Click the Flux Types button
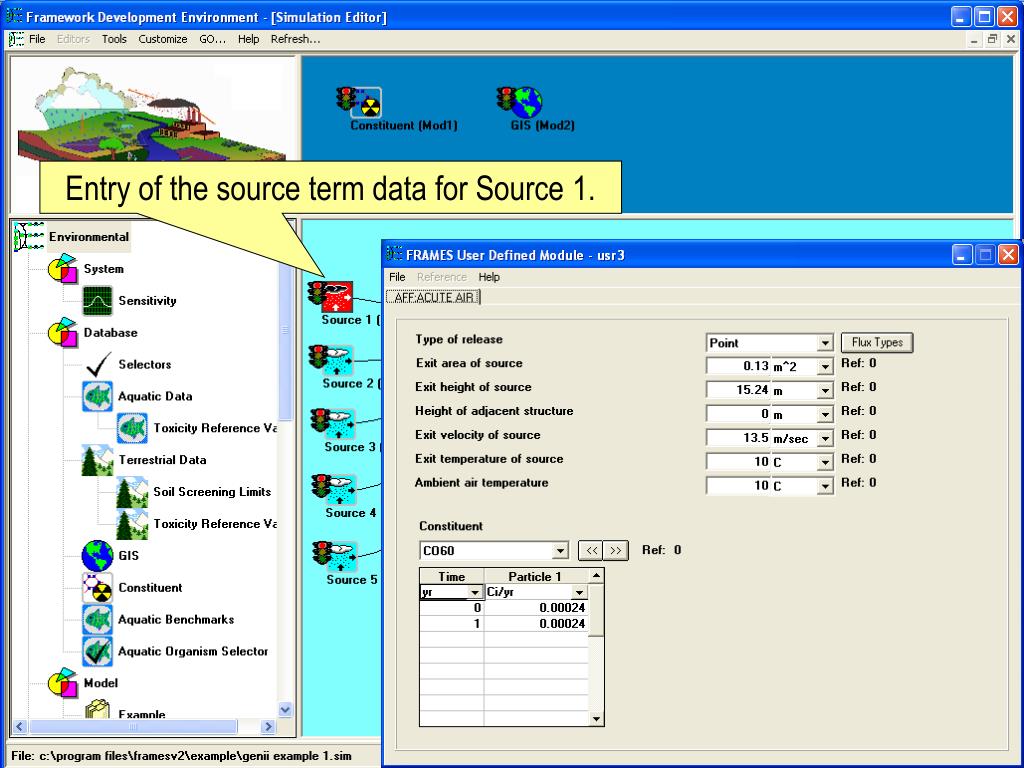 [877, 342]
